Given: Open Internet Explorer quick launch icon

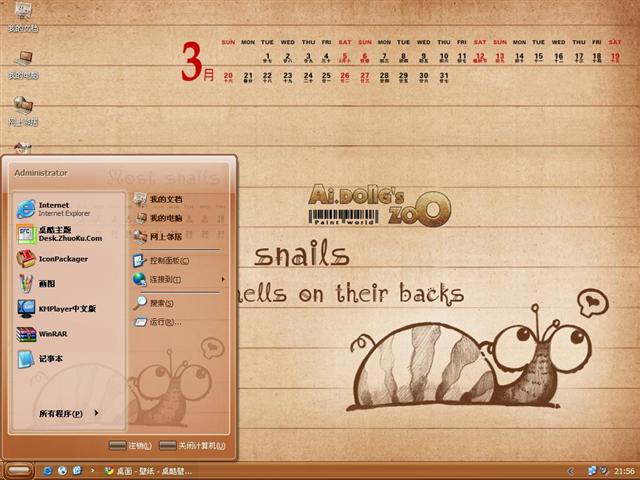Looking at the screenshot, I should pyautogui.click(x=47, y=471).
